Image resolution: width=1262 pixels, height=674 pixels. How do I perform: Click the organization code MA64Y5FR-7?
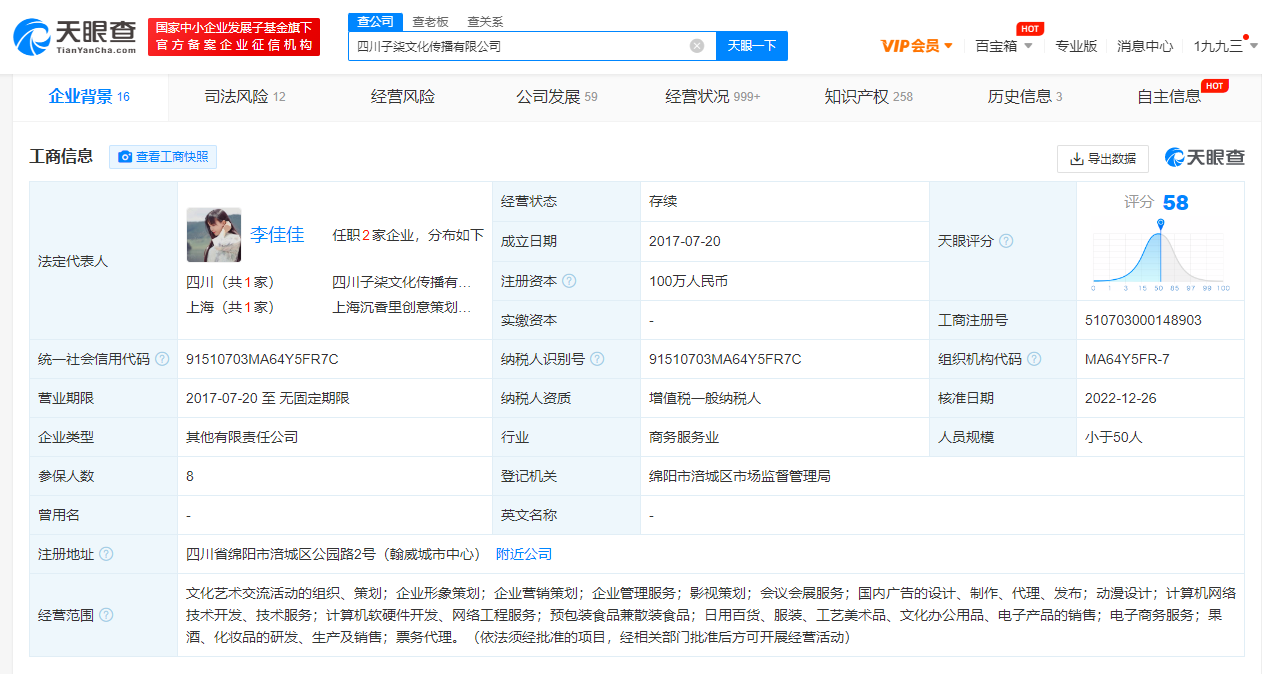coord(1127,359)
